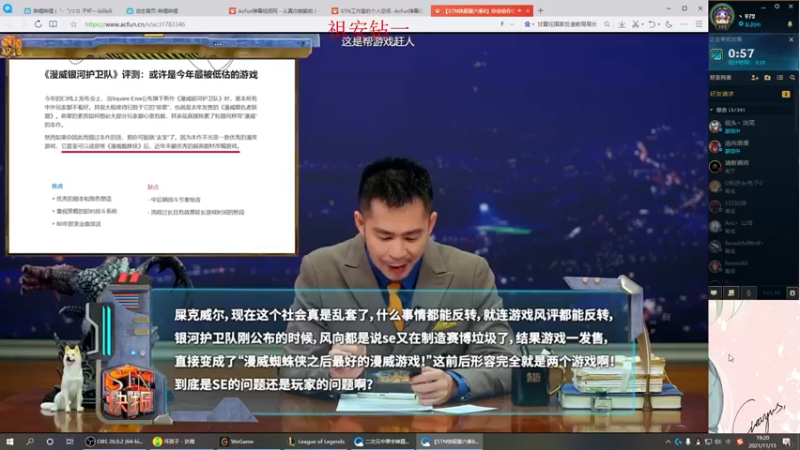Image resolution: width=800 pixels, height=450 pixels.
Task: Open the scissors screenshot tool
Action: pos(635,24)
